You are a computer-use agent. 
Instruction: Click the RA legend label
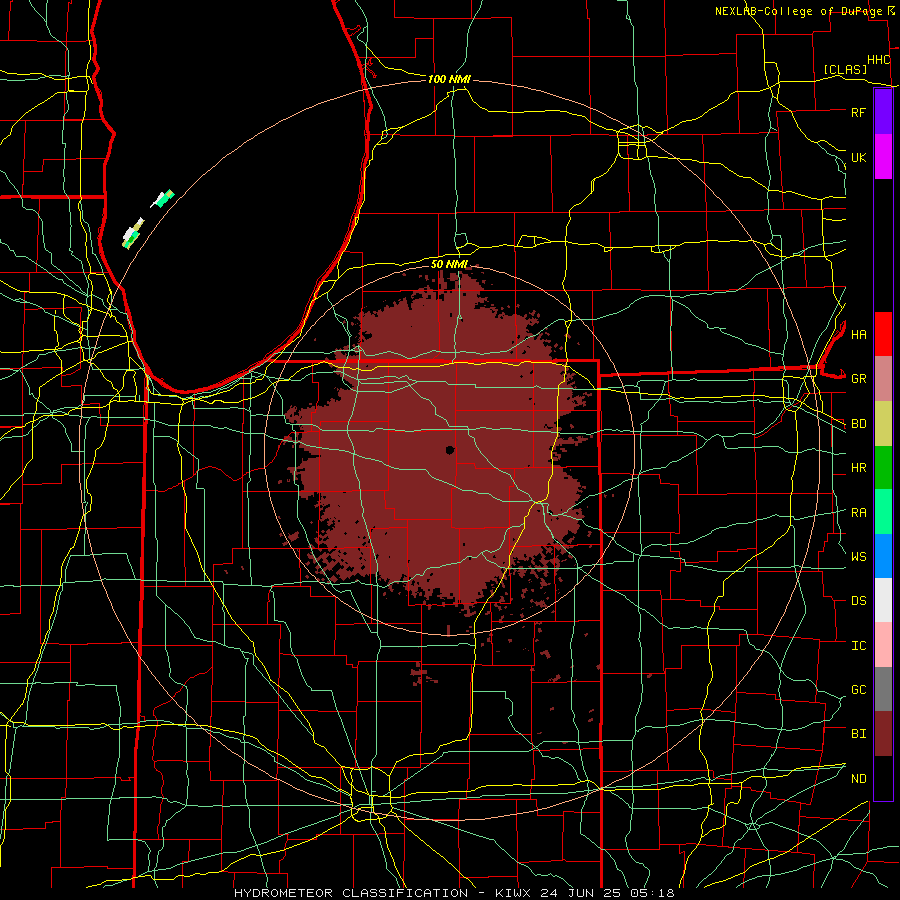tap(858, 513)
